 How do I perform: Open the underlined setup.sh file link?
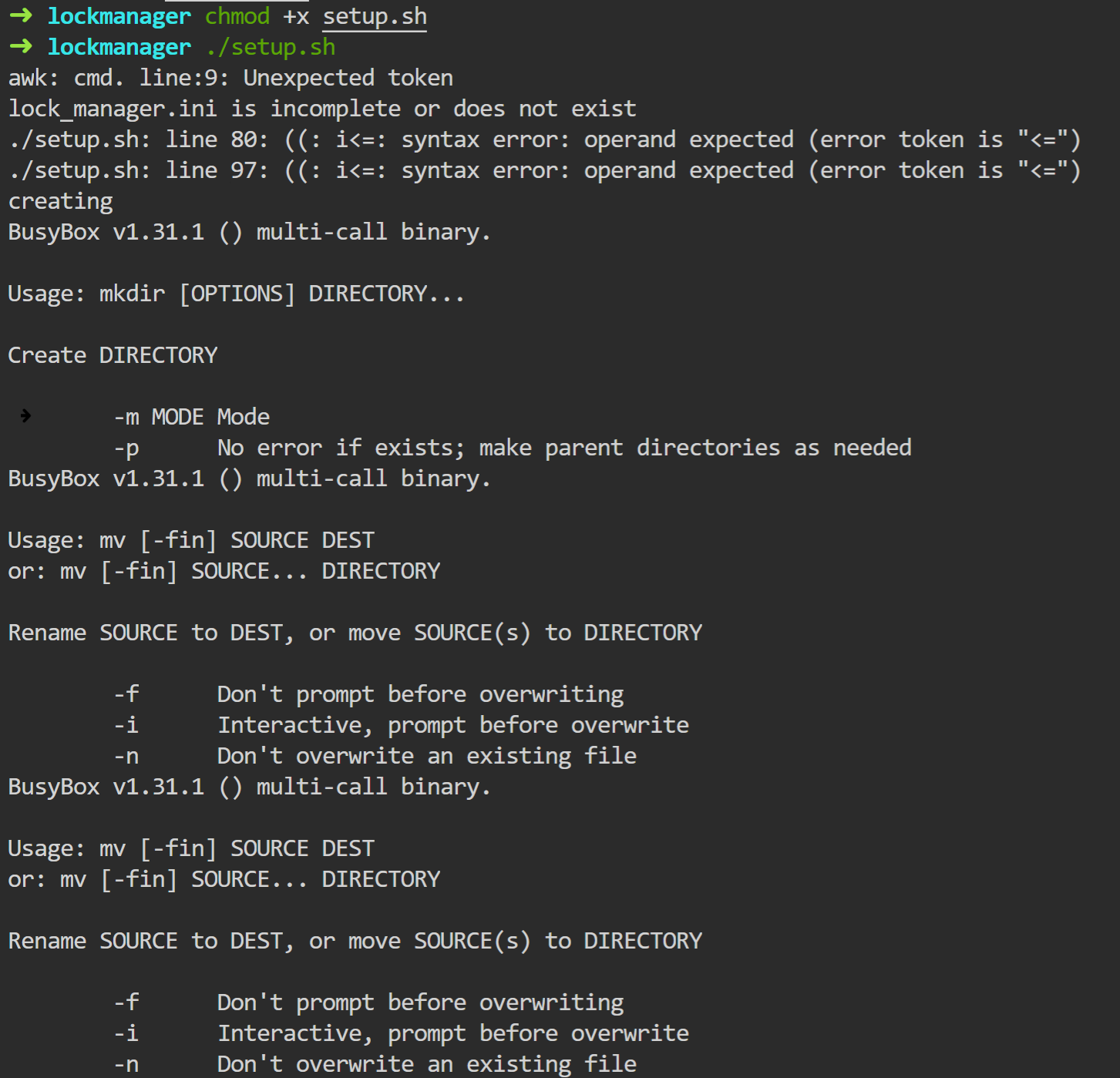coord(374,16)
